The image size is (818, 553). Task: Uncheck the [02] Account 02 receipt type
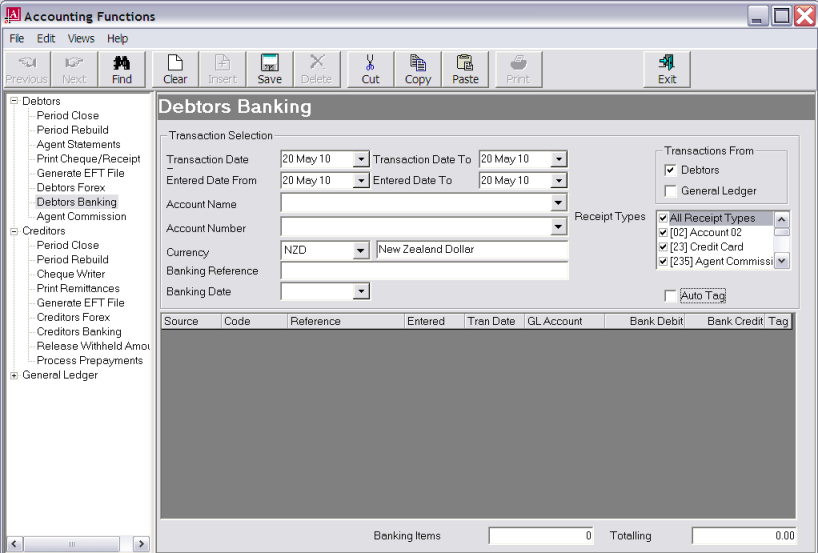663,233
